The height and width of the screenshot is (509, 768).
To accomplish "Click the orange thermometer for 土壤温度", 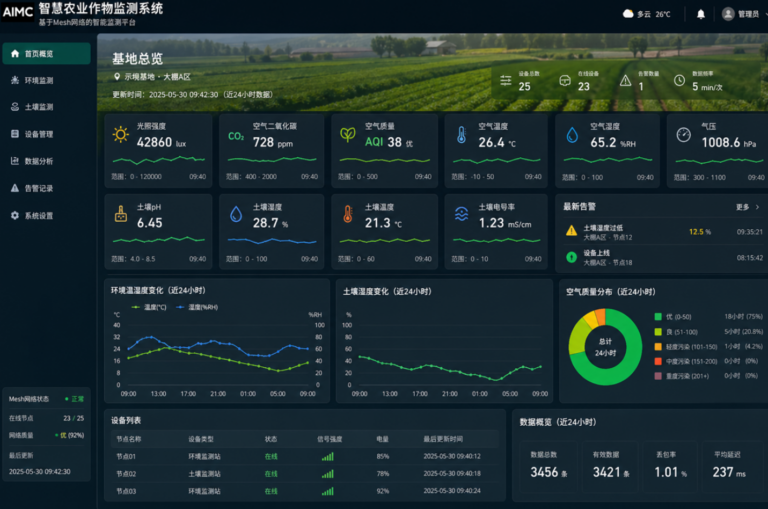I will (348, 214).
